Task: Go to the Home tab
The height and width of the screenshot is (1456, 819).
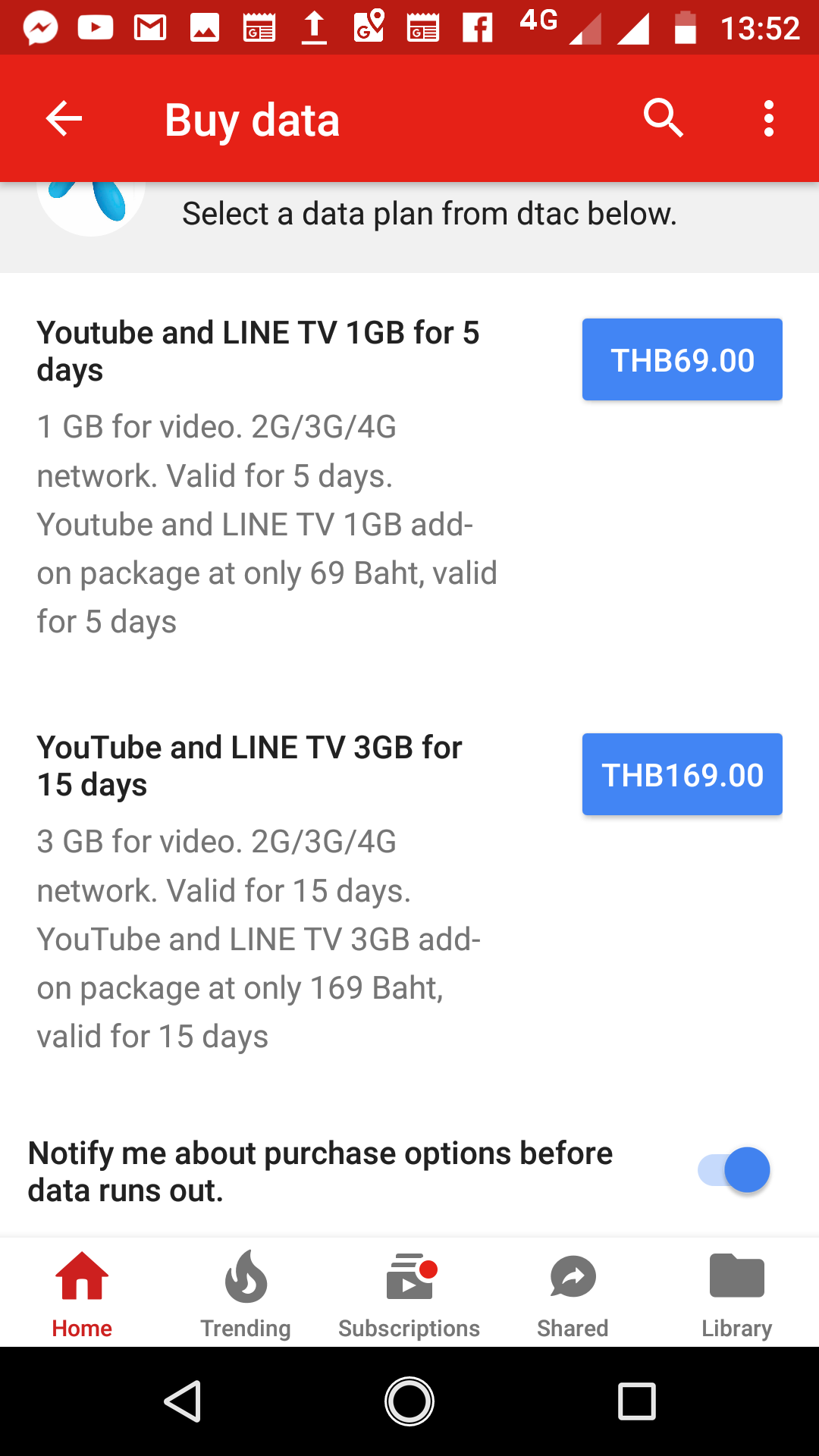Action: [82, 1294]
